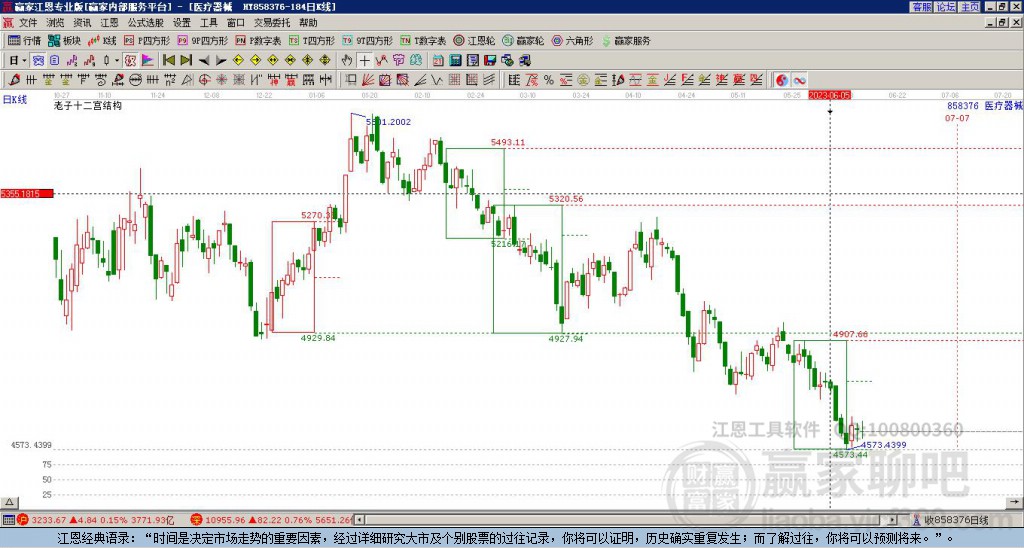The height and width of the screenshot is (548, 1024).
Task: Select the hand pan tool
Action: pyautogui.click(x=347, y=61)
